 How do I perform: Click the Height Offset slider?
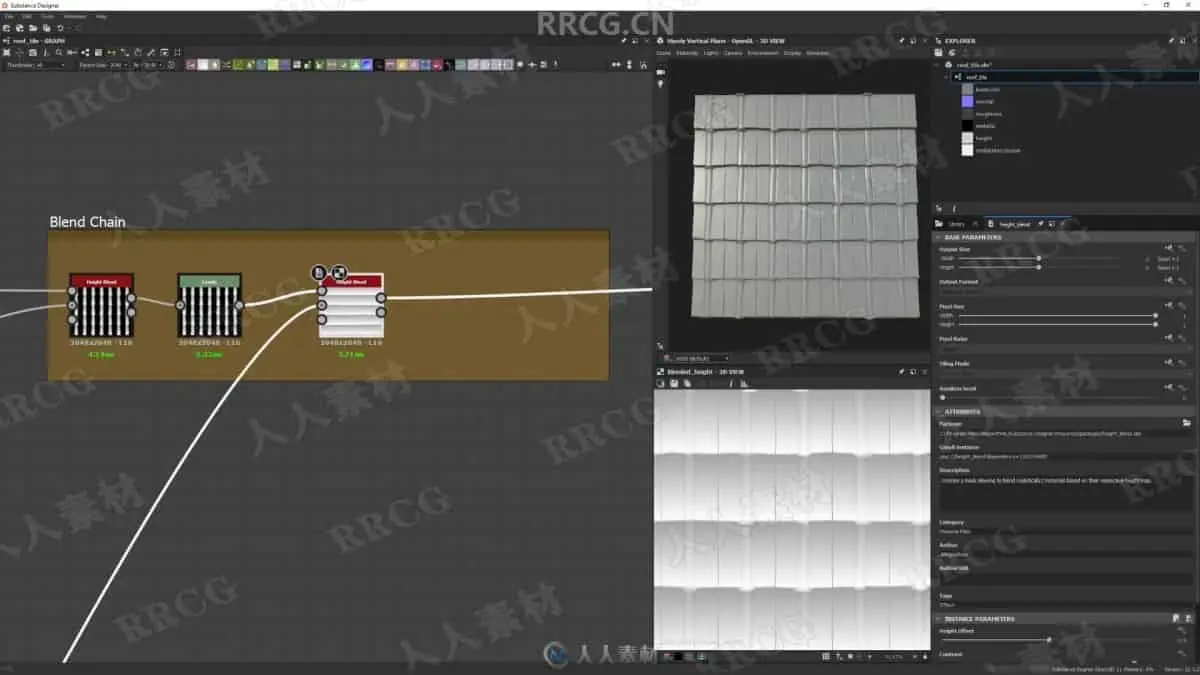tap(1049, 639)
